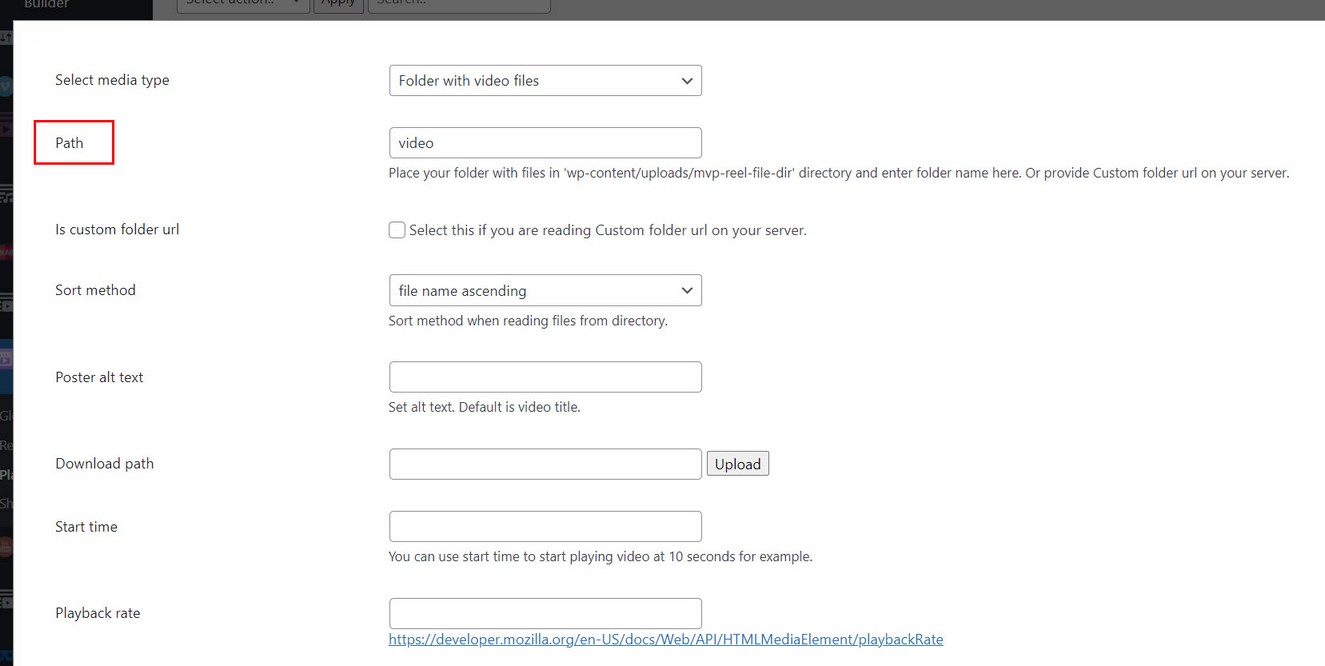Screen dimensions: 1325x666
Task: Click the Apply button at top
Action: (x=338, y=4)
